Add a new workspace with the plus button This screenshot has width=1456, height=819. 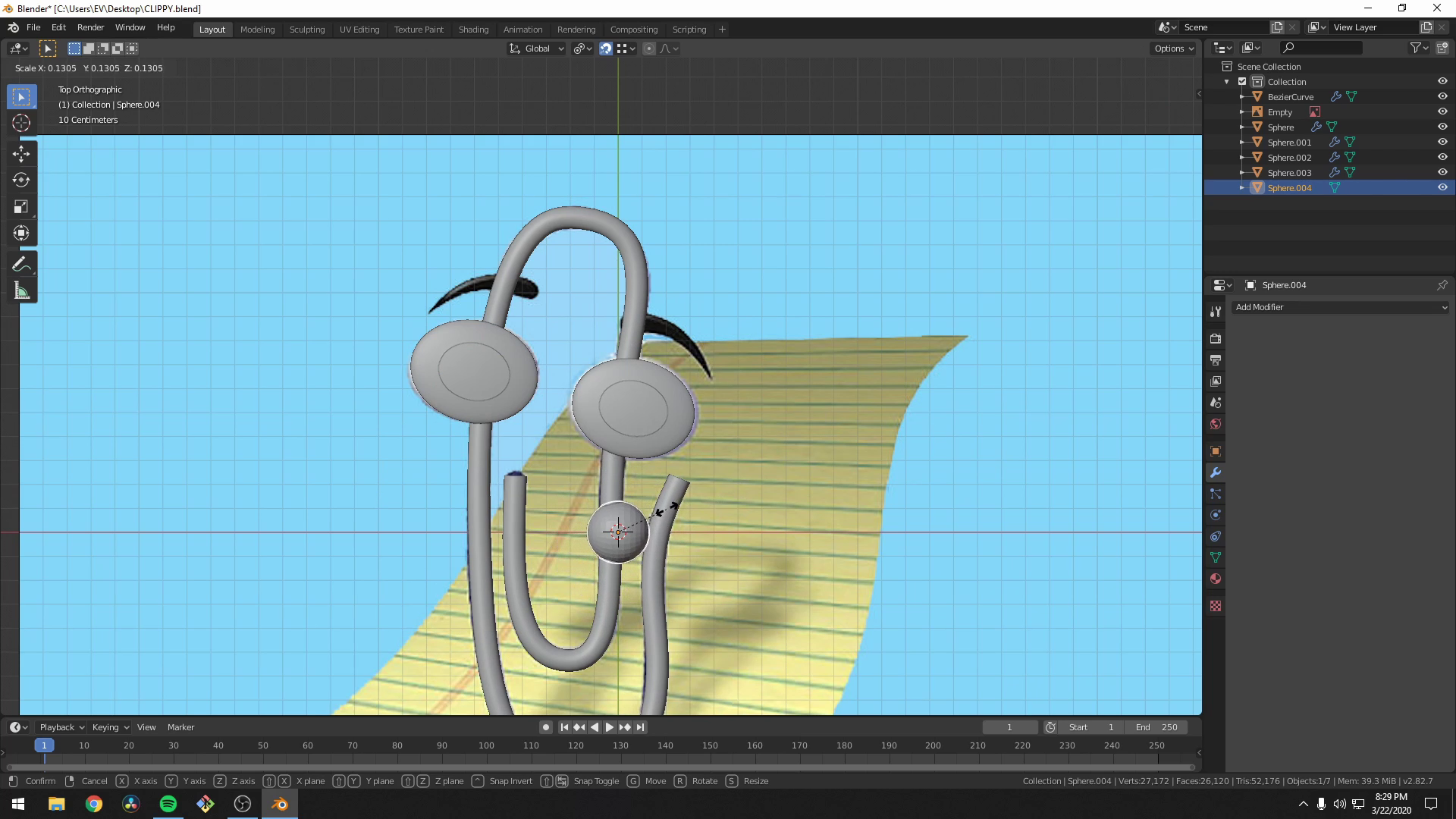[x=721, y=29]
